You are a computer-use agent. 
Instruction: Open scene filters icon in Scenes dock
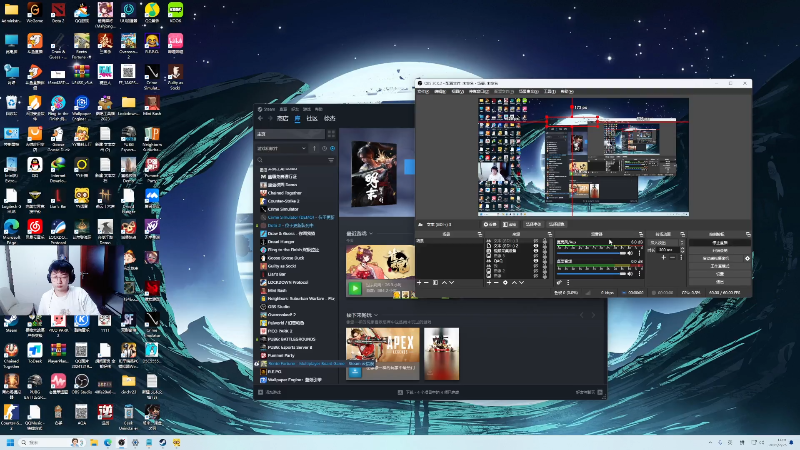(x=435, y=282)
